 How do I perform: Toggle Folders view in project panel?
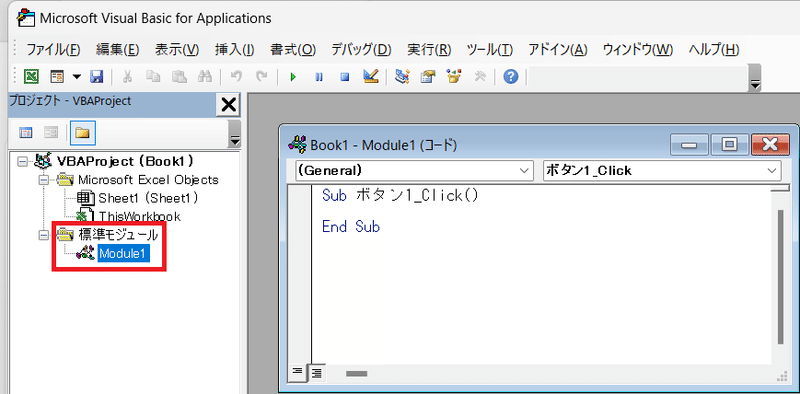coord(82,133)
